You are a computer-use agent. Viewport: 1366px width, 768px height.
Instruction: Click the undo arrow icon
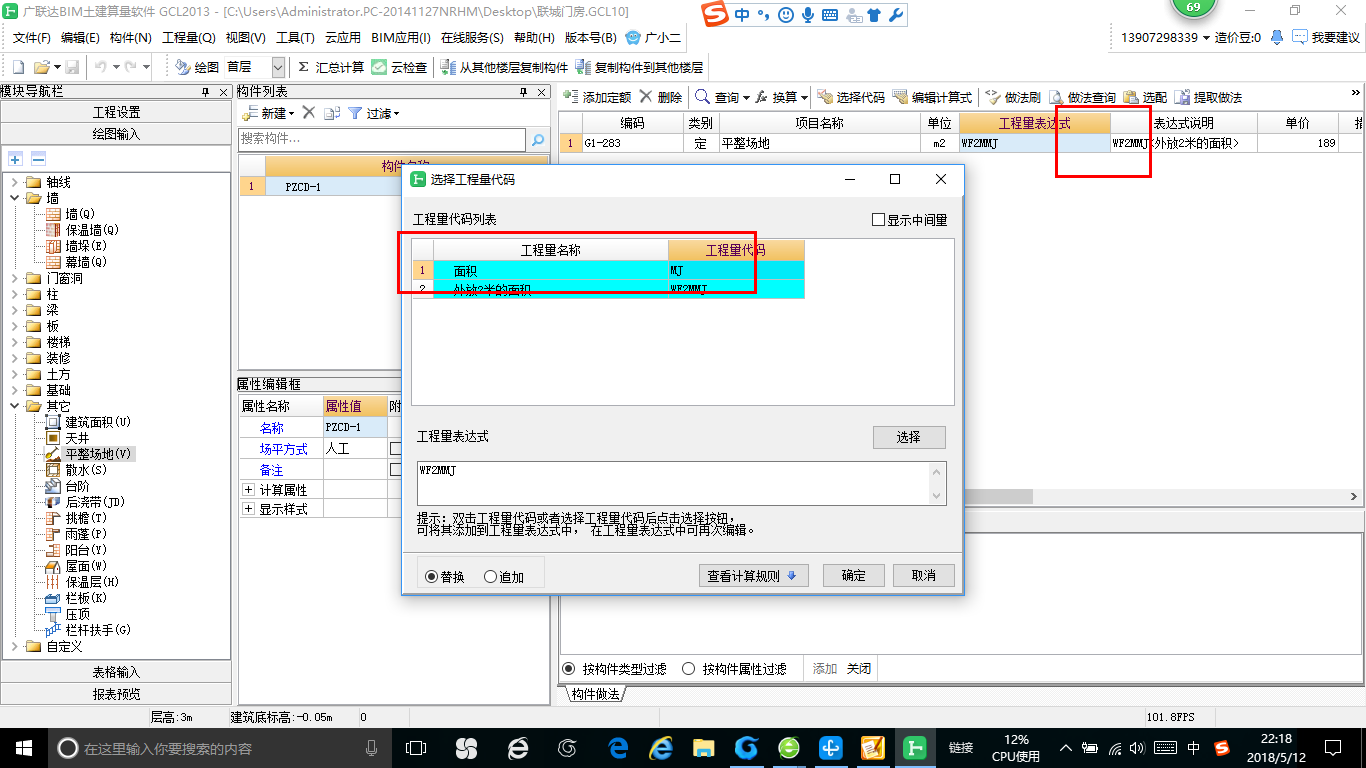101,67
